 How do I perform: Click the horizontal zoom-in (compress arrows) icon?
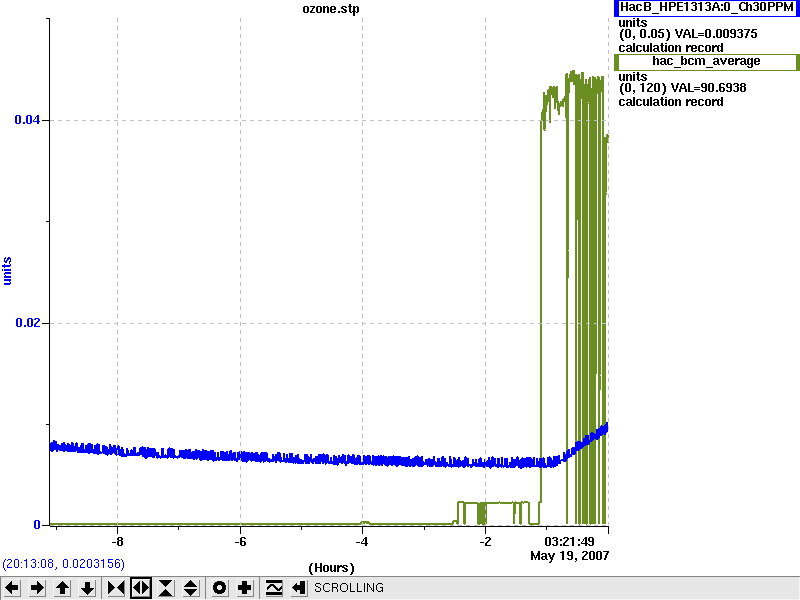pos(116,588)
